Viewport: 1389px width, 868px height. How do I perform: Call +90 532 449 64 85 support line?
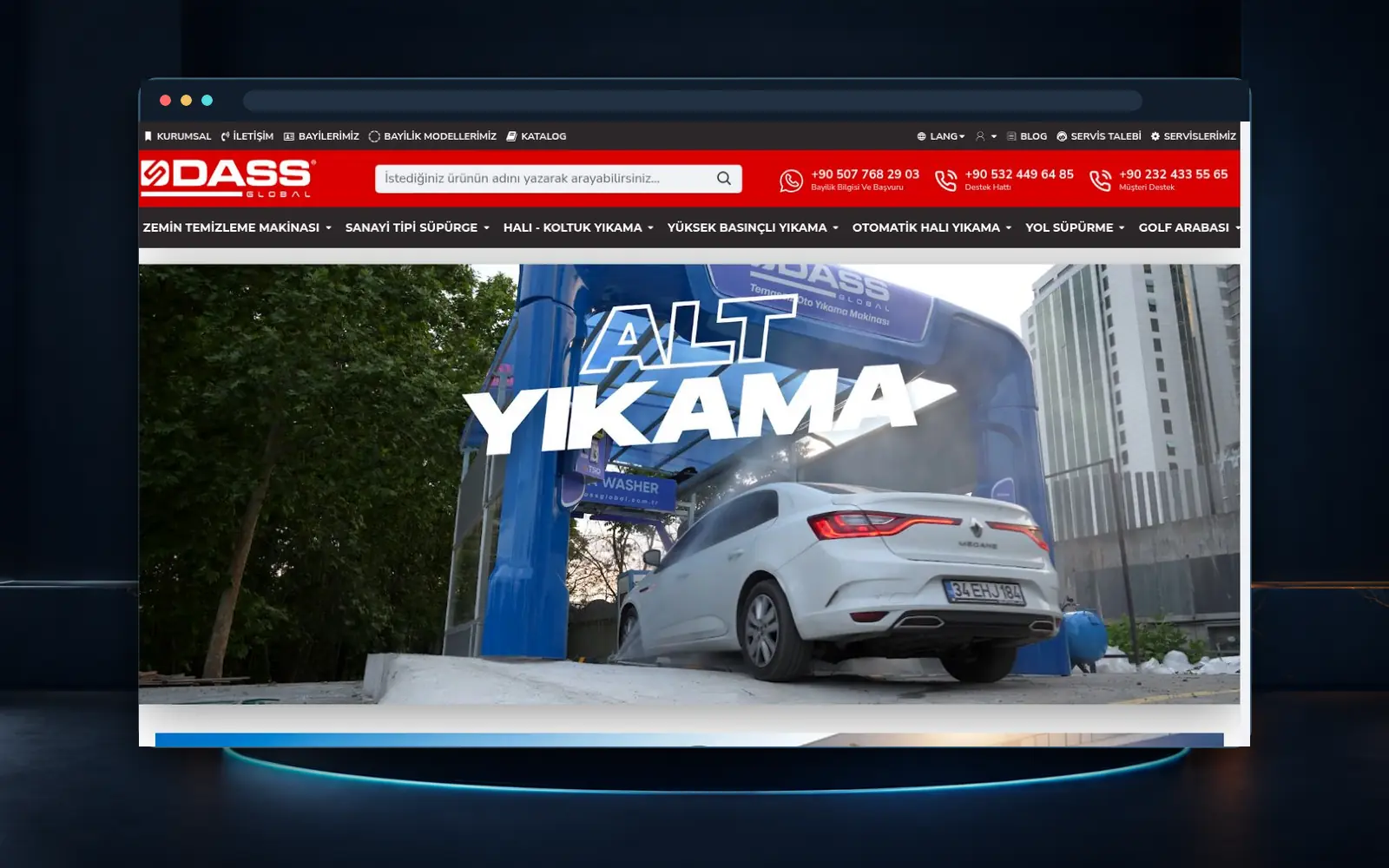(x=1019, y=174)
